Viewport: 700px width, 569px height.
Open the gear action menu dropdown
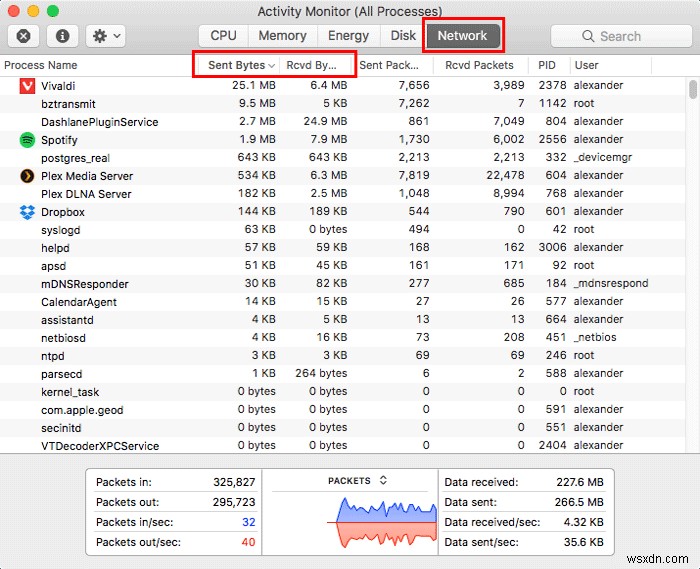(x=106, y=36)
